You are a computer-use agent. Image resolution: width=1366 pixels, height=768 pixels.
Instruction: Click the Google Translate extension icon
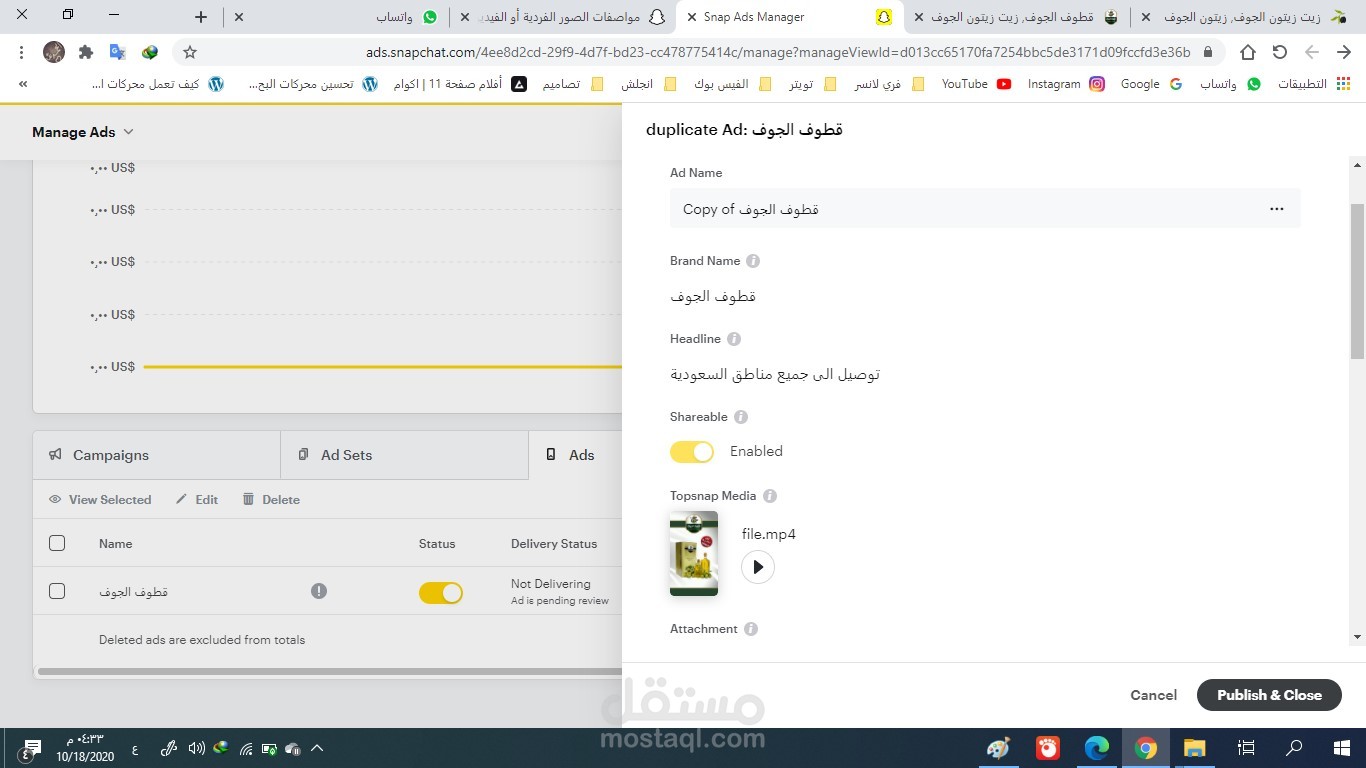[118, 52]
